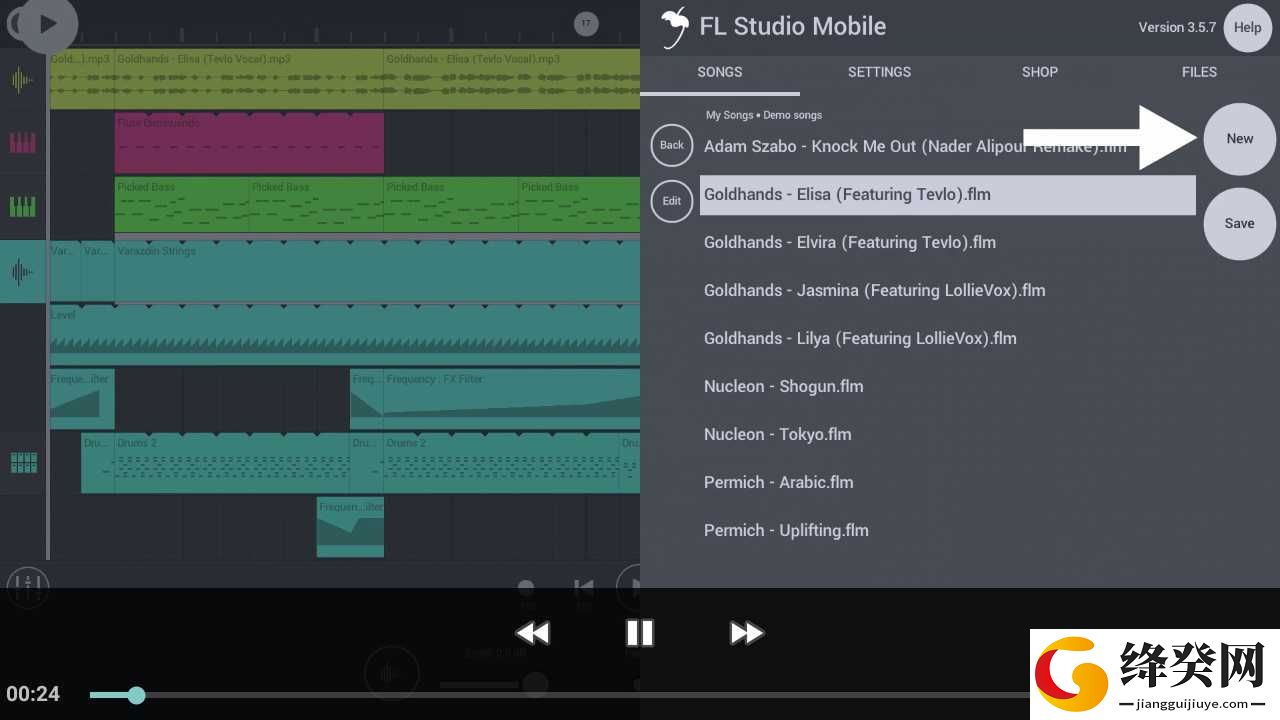
Task: Open the FILES tab
Action: [x=1199, y=72]
